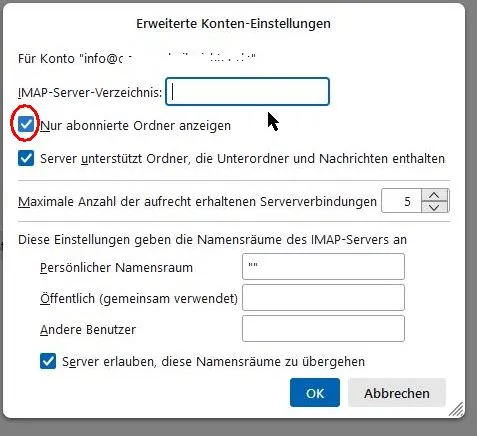Decrease maximum server connections with down arrow
Viewport: 477px width, 436px height.
(x=434, y=207)
